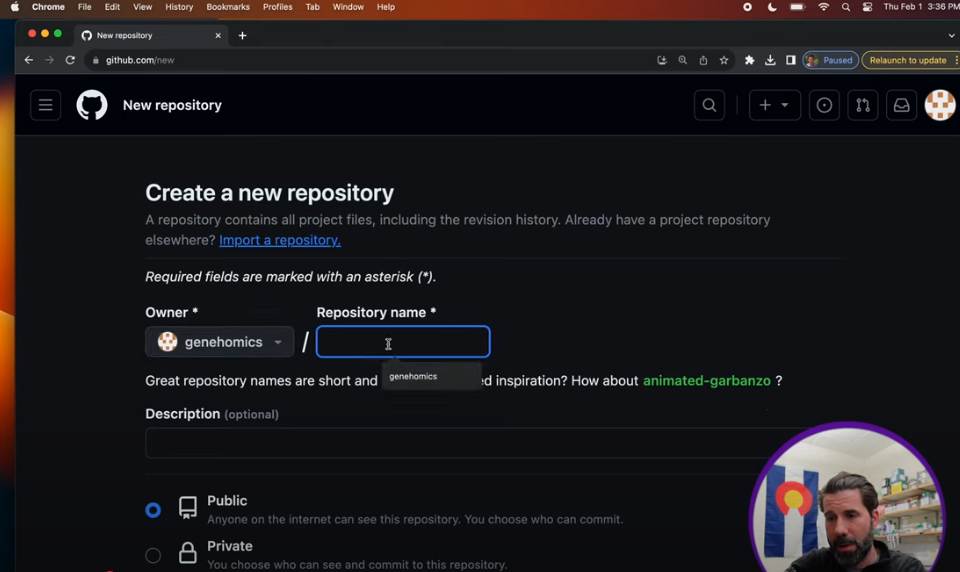The width and height of the screenshot is (960, 572).
Task: Toggle the Chrome side panel icon
Action: [791, 60]
